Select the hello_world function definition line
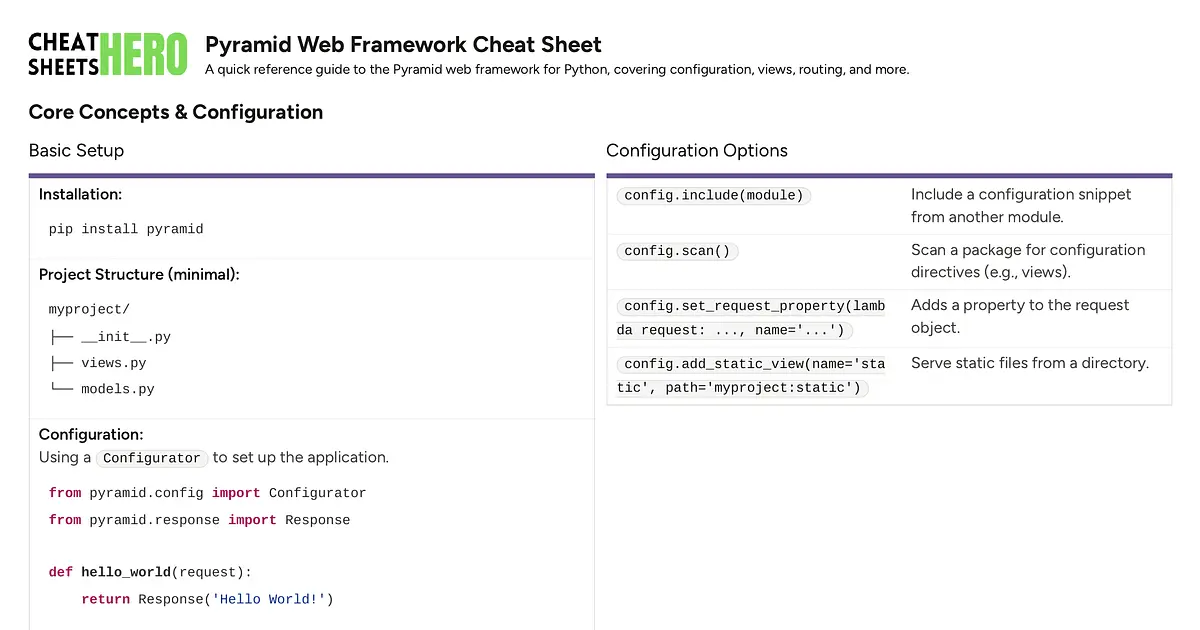1200x630 pixels. pyautogui.click(x=149, y=571)
